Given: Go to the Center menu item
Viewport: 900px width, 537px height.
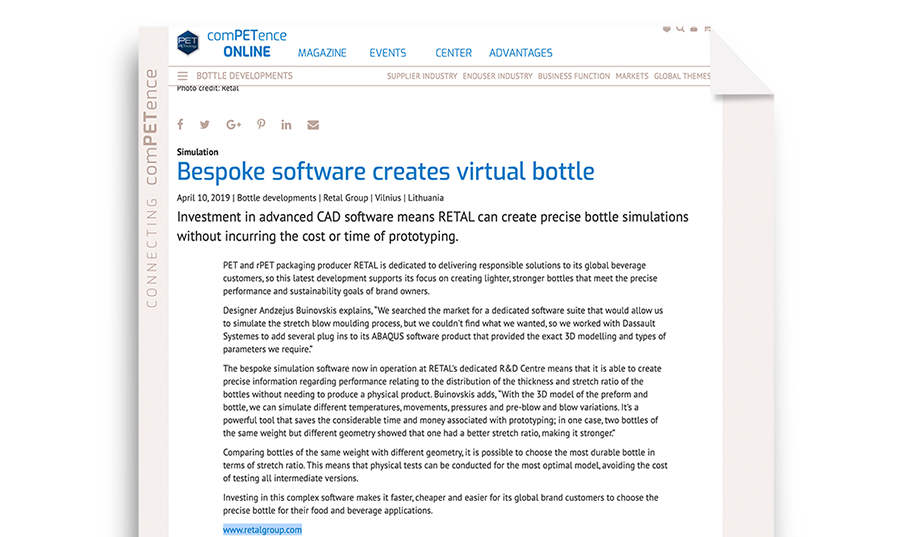Looking at the screenshot, I should pyautogui.click(x=454, y=53).
